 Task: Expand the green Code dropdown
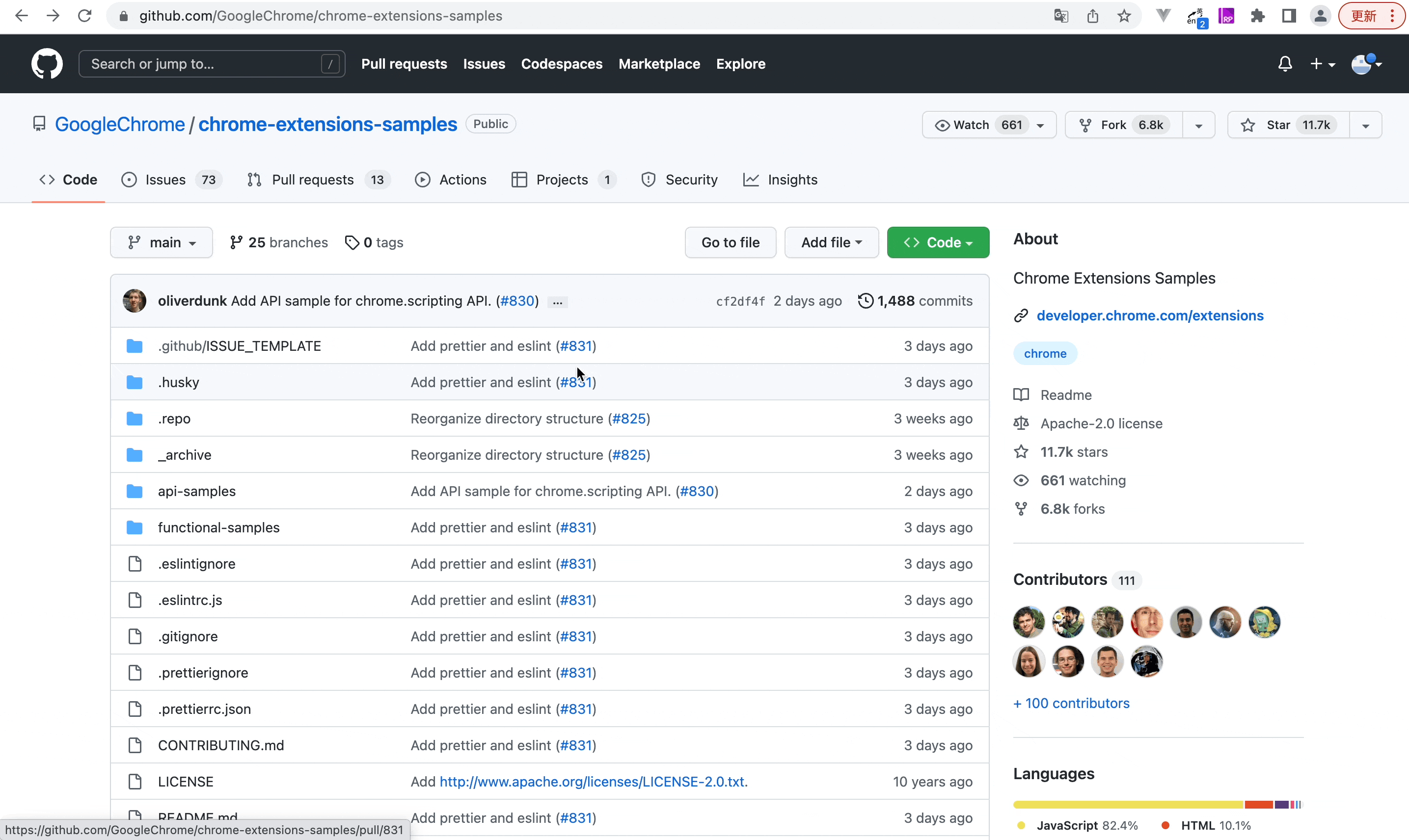(938, 242)
